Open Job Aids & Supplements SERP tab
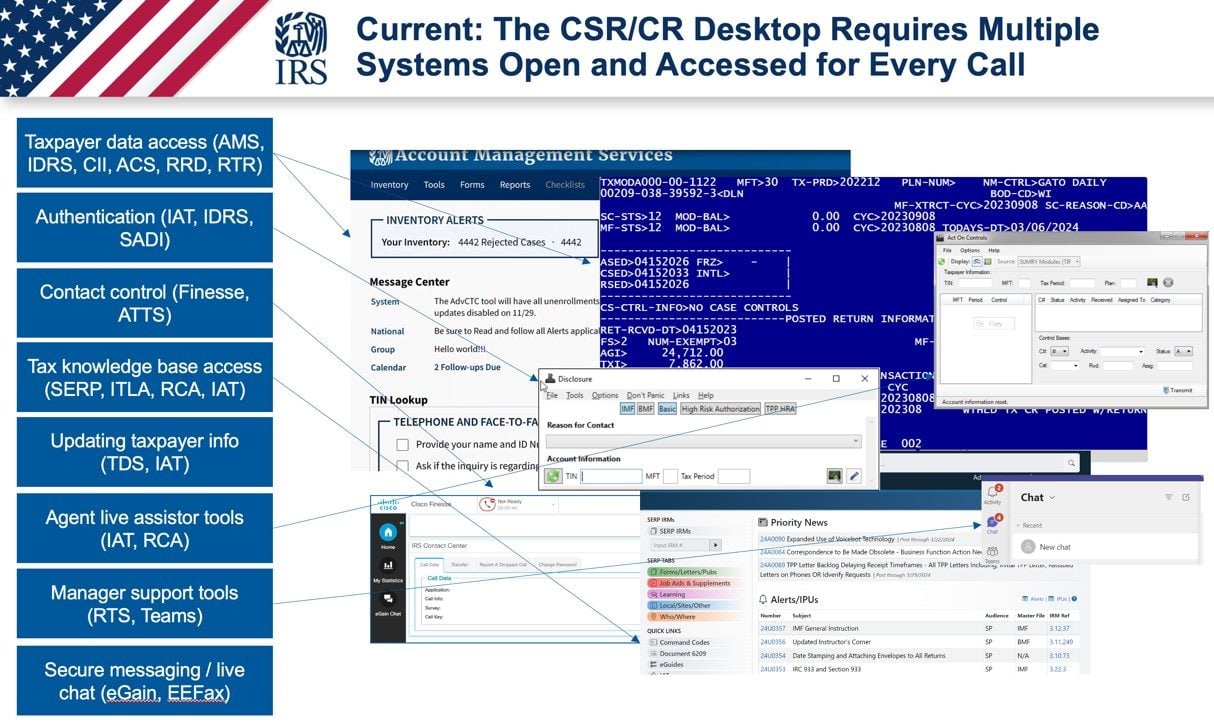Screen dimensions: 1214x724 point(697,583)
